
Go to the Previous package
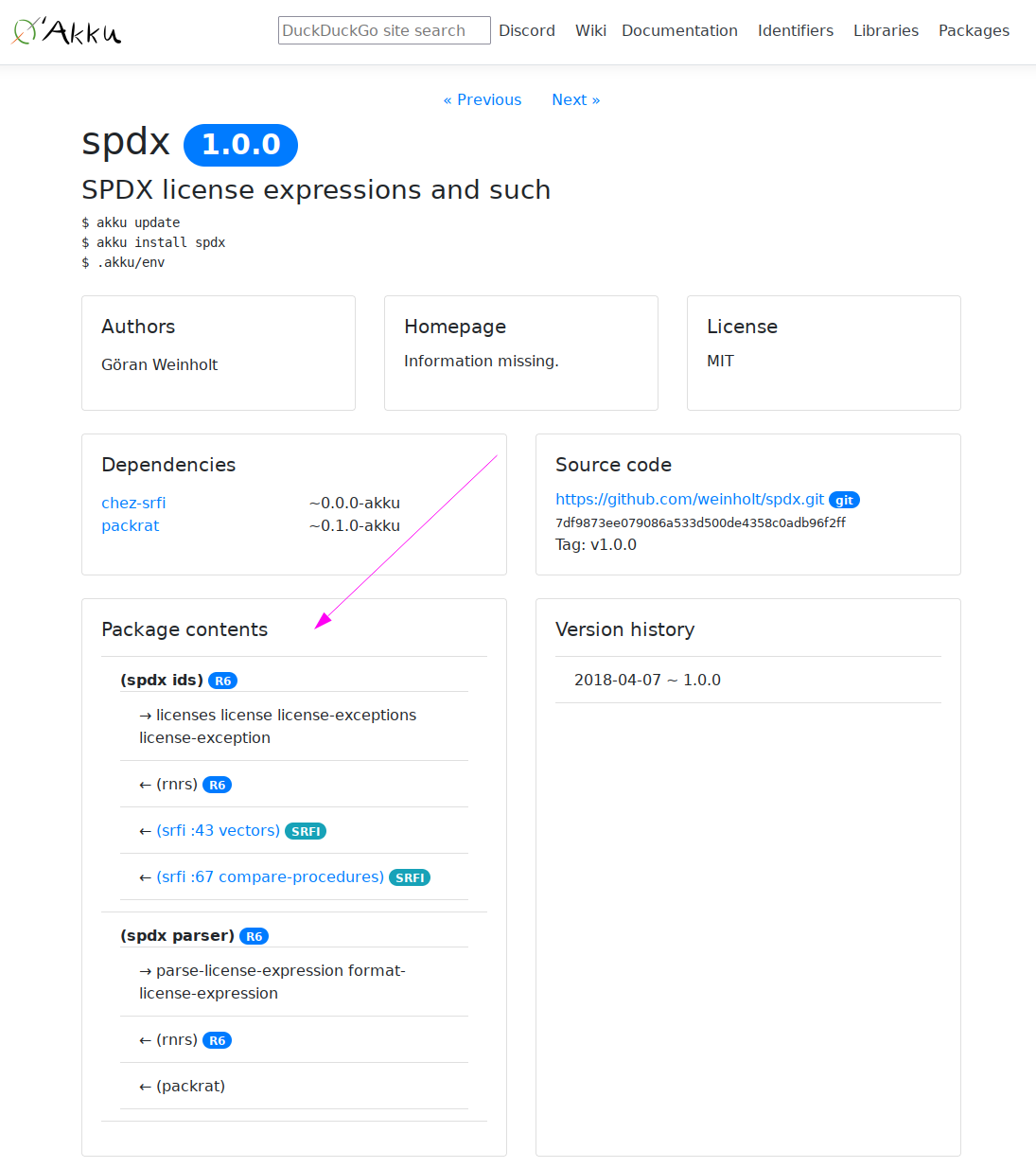click(483, 99)
